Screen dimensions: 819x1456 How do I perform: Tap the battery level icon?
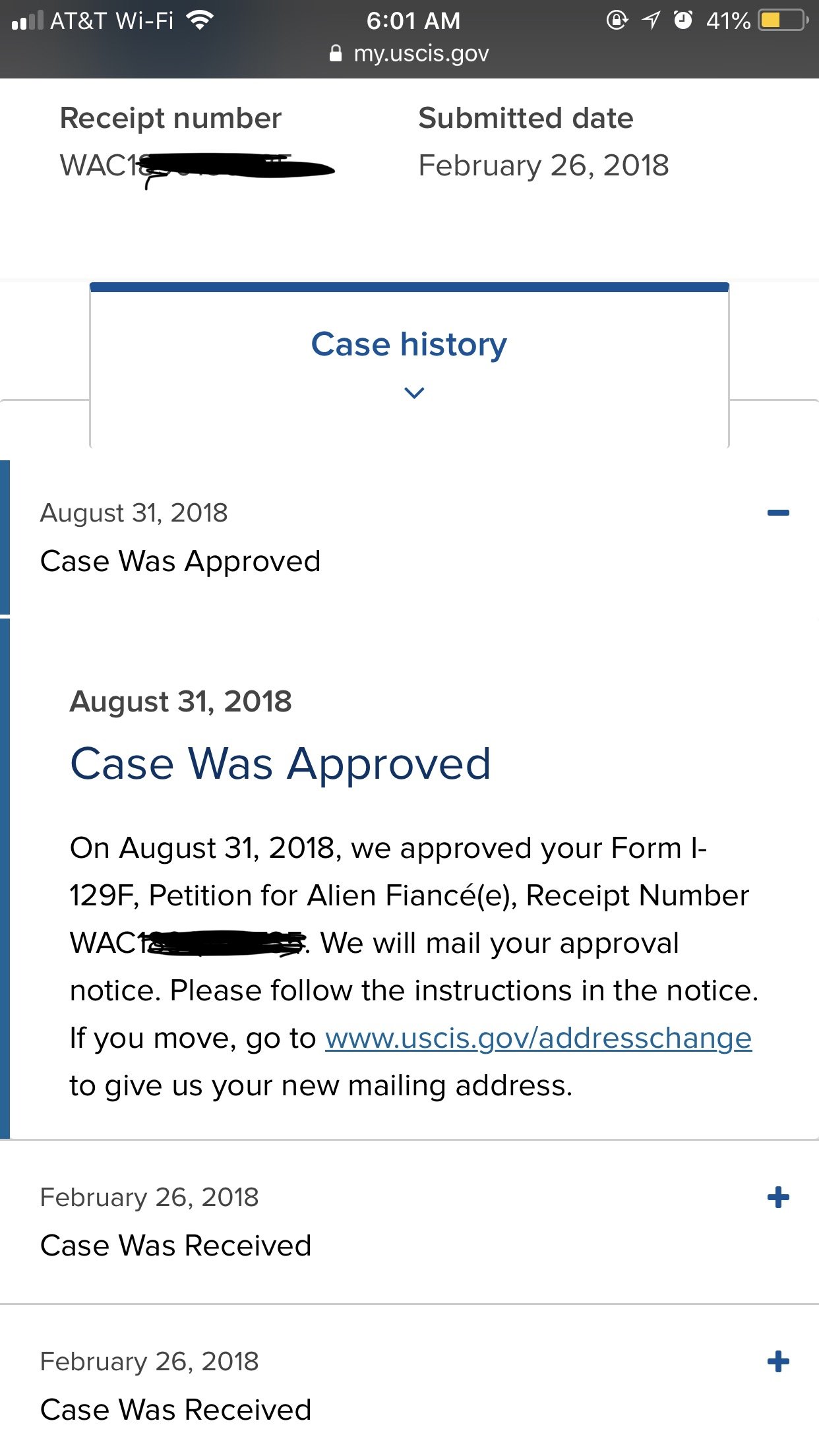pyautogui.click(x=783, y=21)
